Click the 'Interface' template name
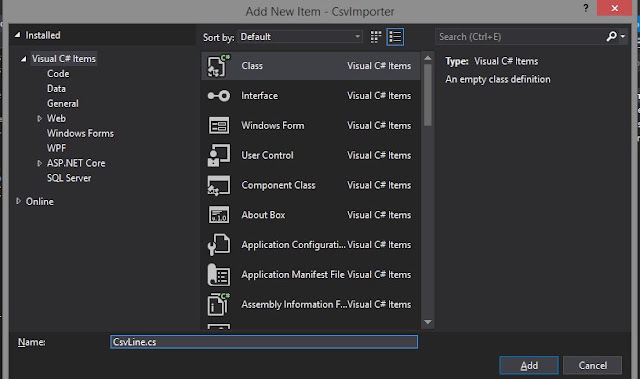The width and height of the screenshot is (640, 379). 260,96
